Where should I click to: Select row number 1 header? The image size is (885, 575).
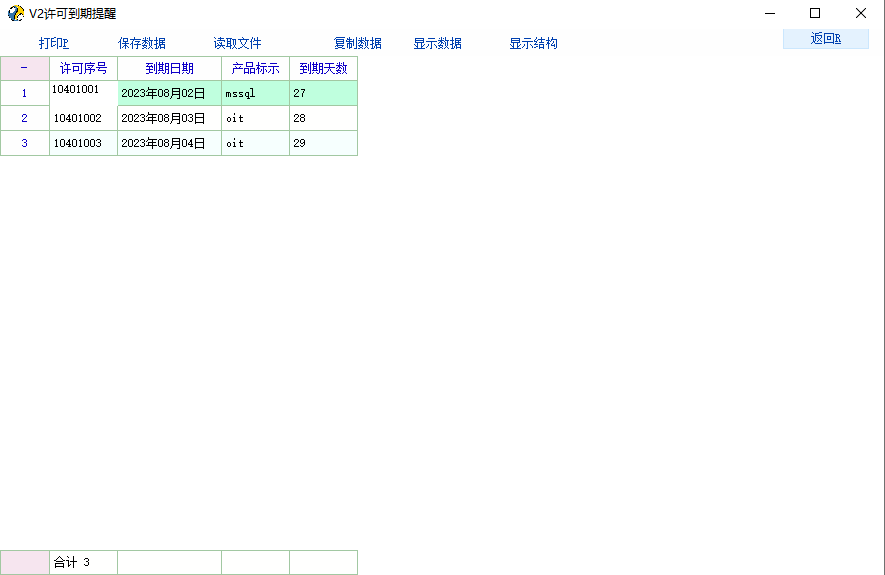(x=24, y=93)
